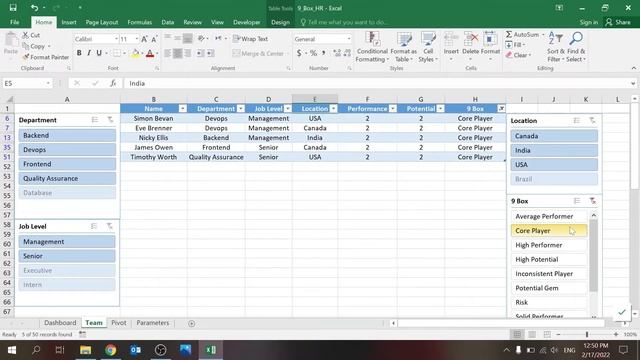Increase font size with the large A icon
Image resolution: width=640 pixels, height=360 pixels.
144,39
